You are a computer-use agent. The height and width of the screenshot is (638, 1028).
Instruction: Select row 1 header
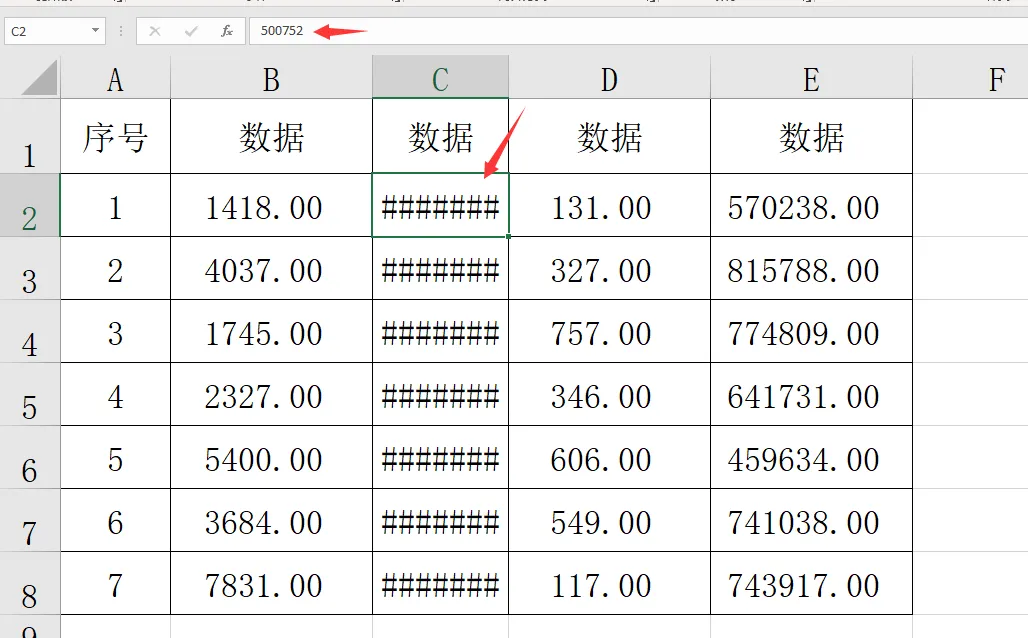click(x=30, y=136)
